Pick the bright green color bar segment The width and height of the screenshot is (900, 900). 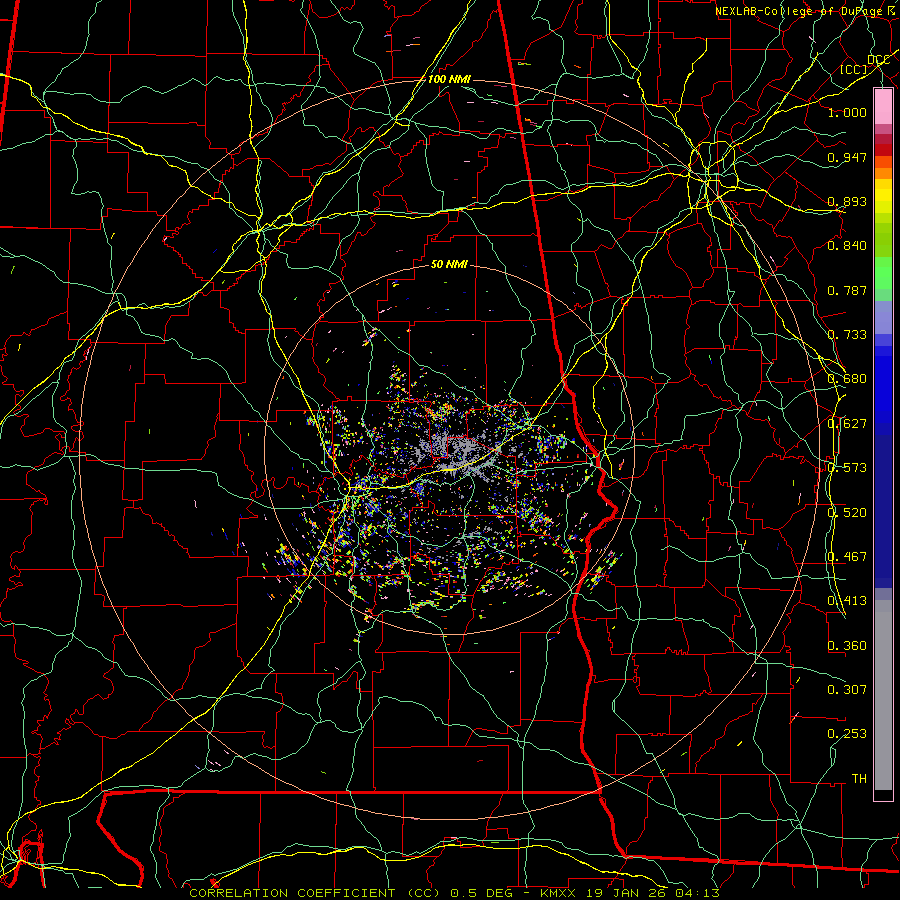click(883, 273)
